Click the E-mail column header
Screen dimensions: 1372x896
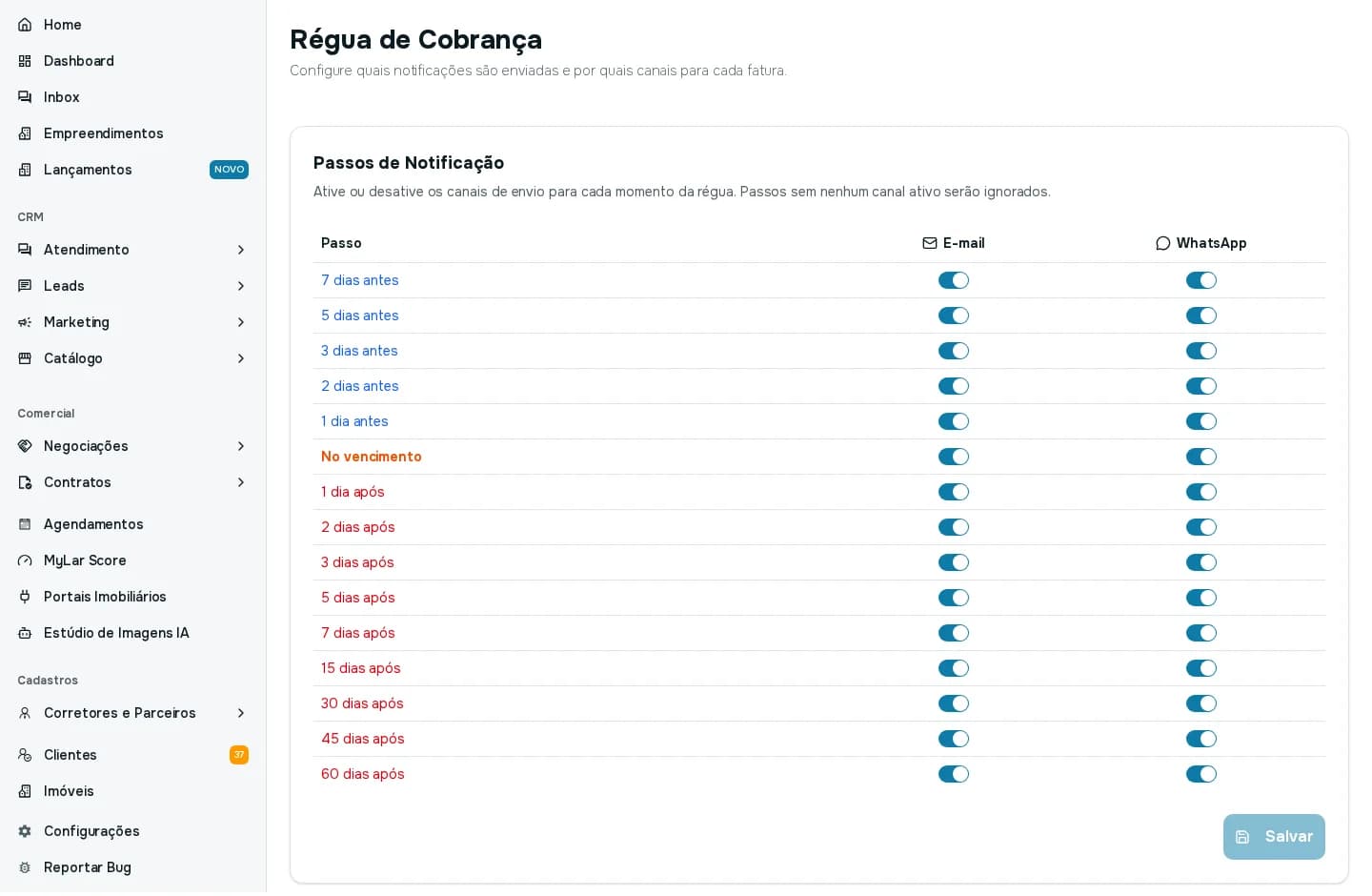click(954, 243)
